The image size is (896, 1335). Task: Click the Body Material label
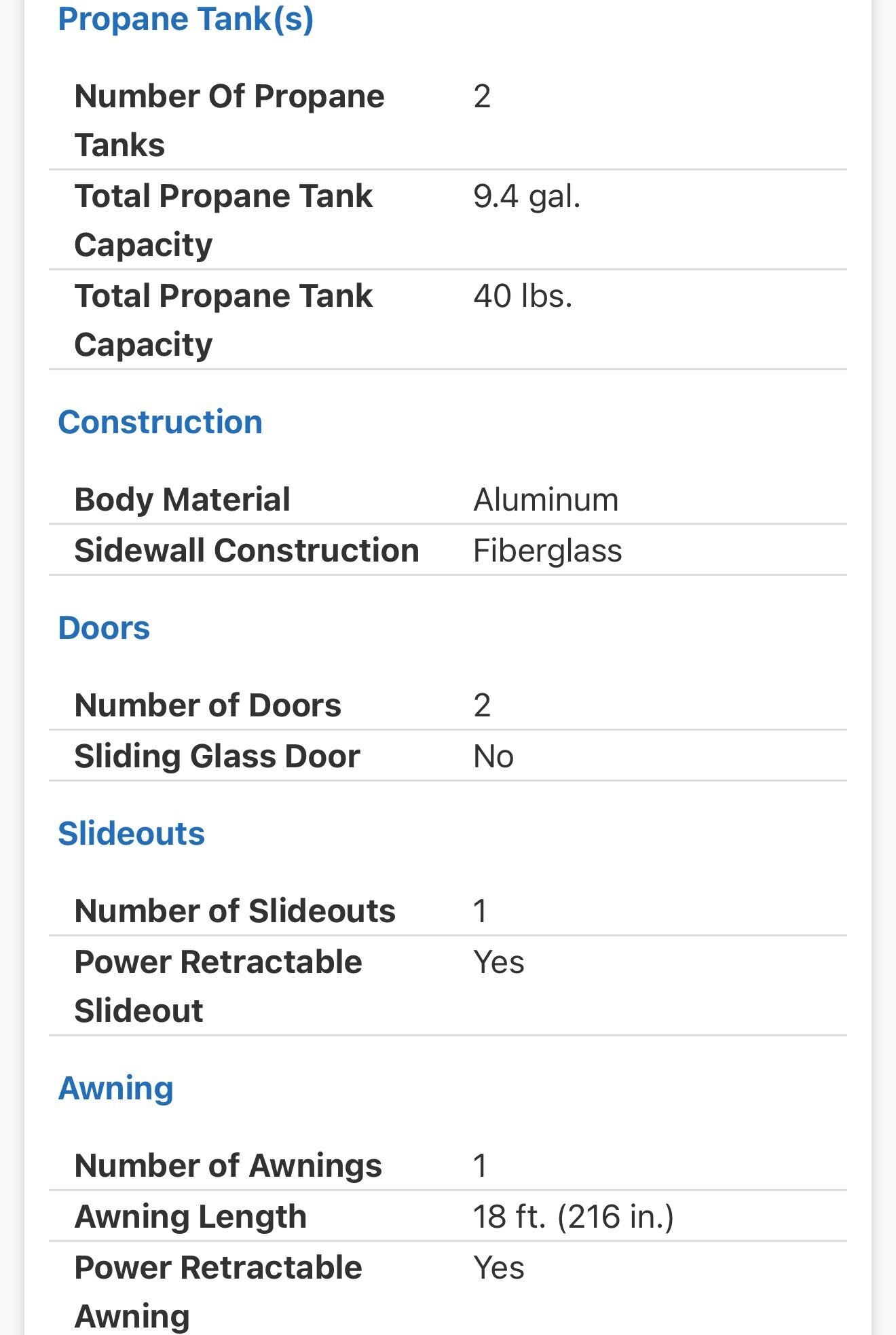182,500
